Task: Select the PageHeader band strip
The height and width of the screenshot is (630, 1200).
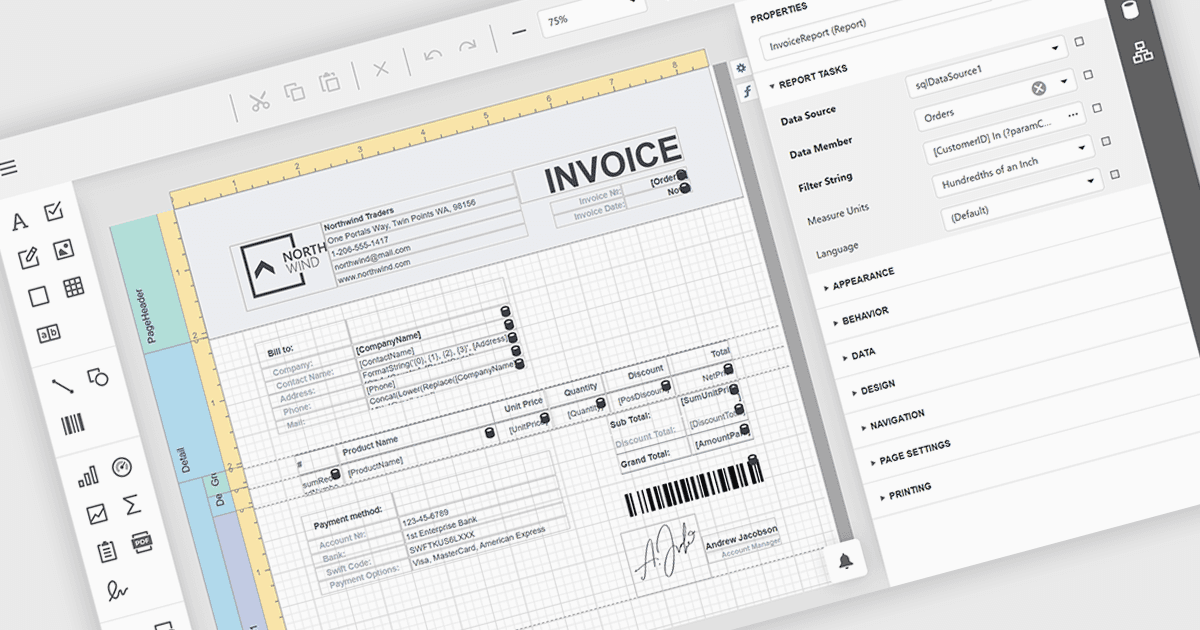Action: [x=148, y=283]
